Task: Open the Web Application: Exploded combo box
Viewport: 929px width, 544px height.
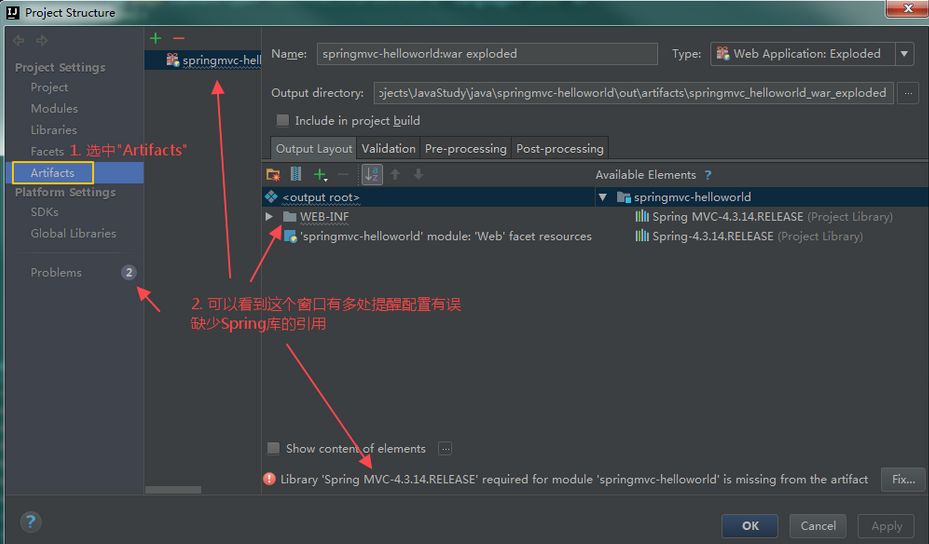Action: click(x=812, y=53)
